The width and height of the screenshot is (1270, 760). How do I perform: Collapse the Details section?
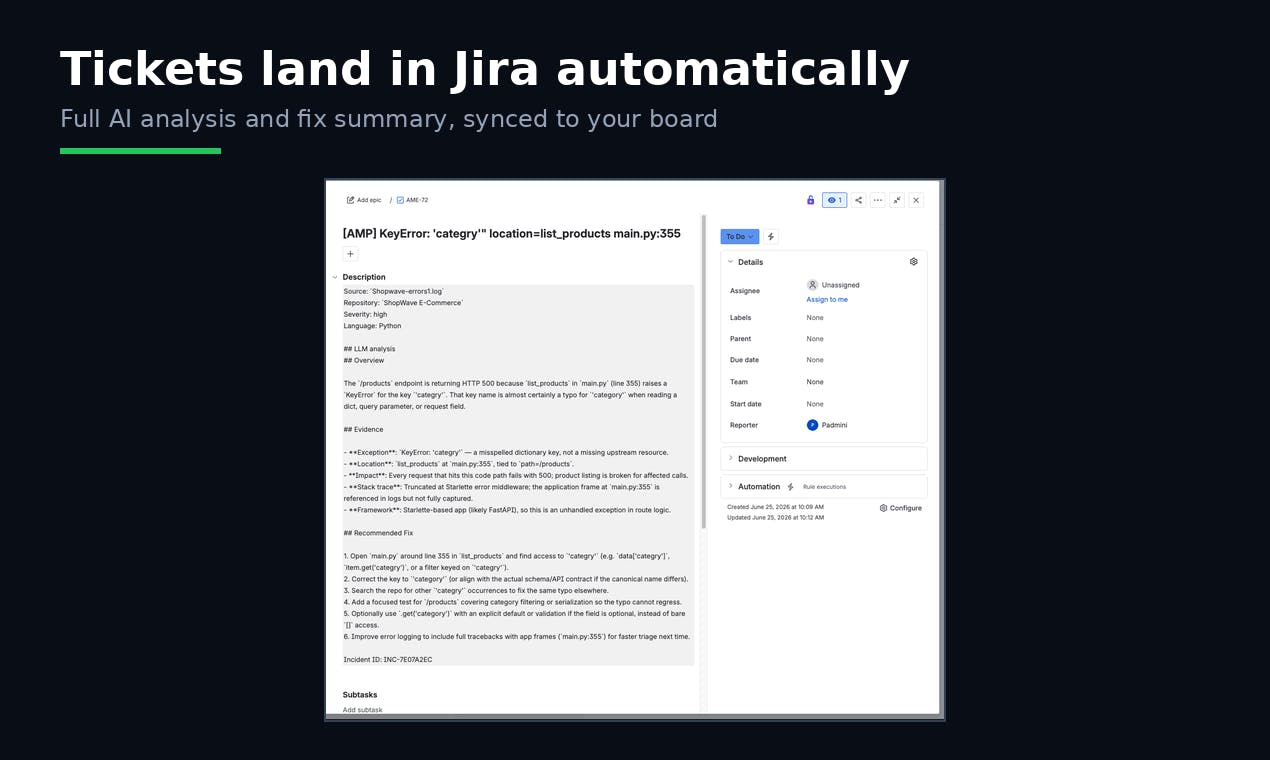click(x=731, y=262)
